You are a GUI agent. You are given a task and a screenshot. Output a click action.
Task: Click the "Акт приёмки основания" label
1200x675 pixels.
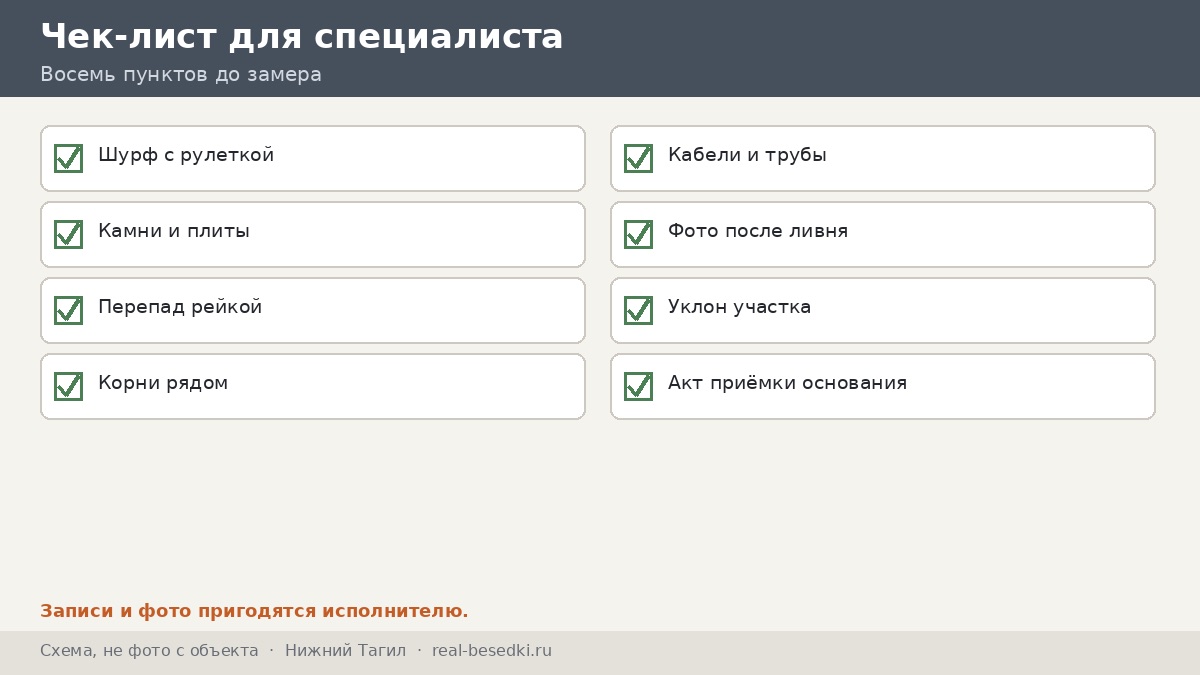point(787,383)
